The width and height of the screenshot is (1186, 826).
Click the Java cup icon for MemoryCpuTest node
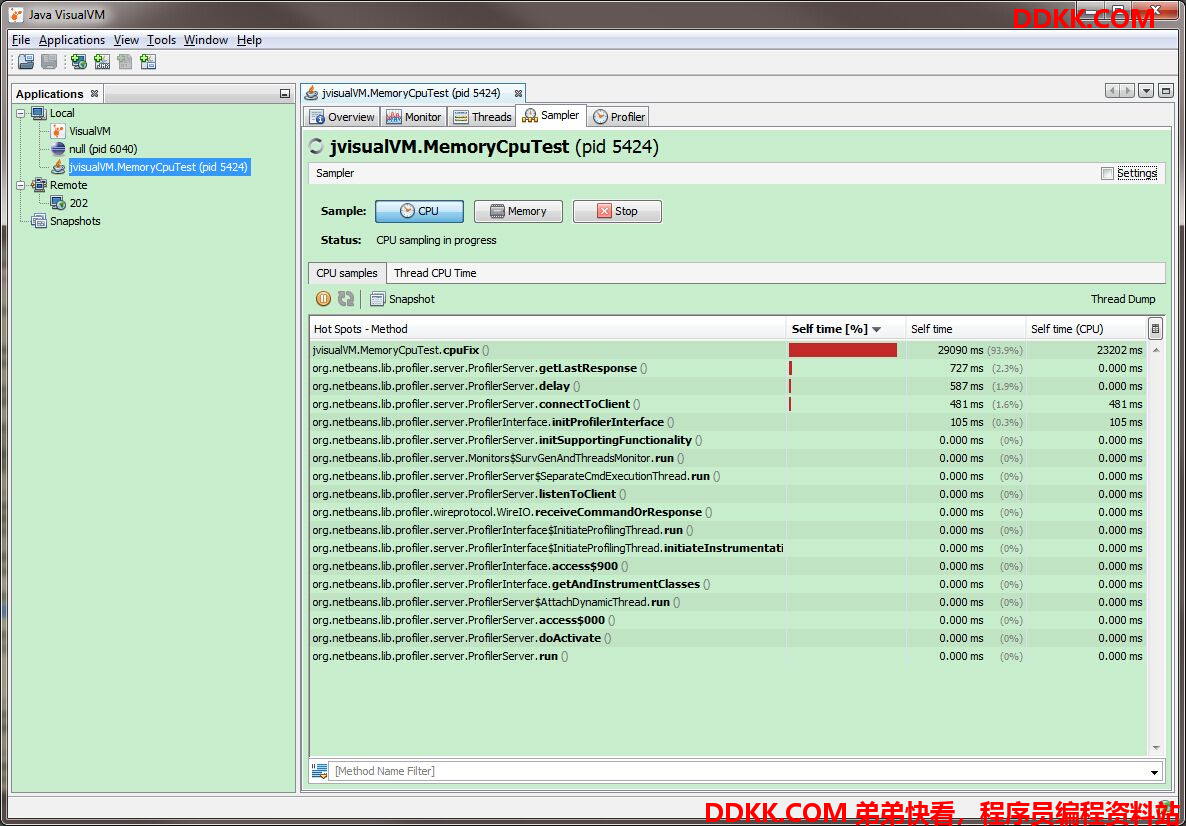pyautogui.click(x=58, y=167)
